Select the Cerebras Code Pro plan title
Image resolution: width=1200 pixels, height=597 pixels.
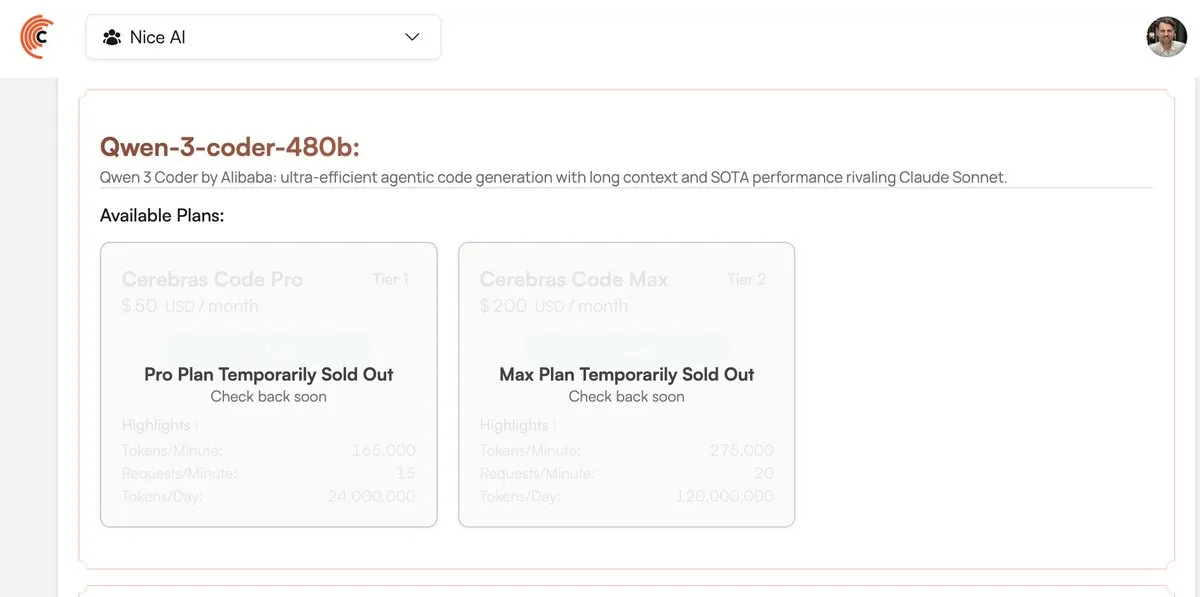pyautogui.click(x=212, y=279)
